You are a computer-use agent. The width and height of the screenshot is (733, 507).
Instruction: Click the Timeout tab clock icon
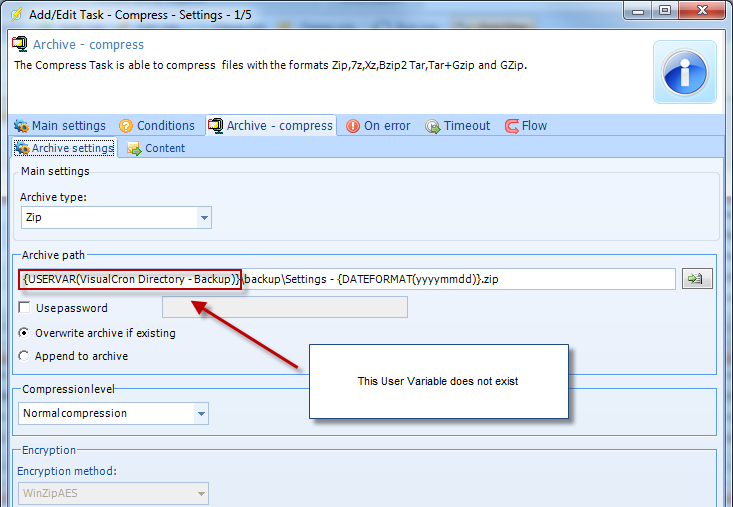click(433, 126)
